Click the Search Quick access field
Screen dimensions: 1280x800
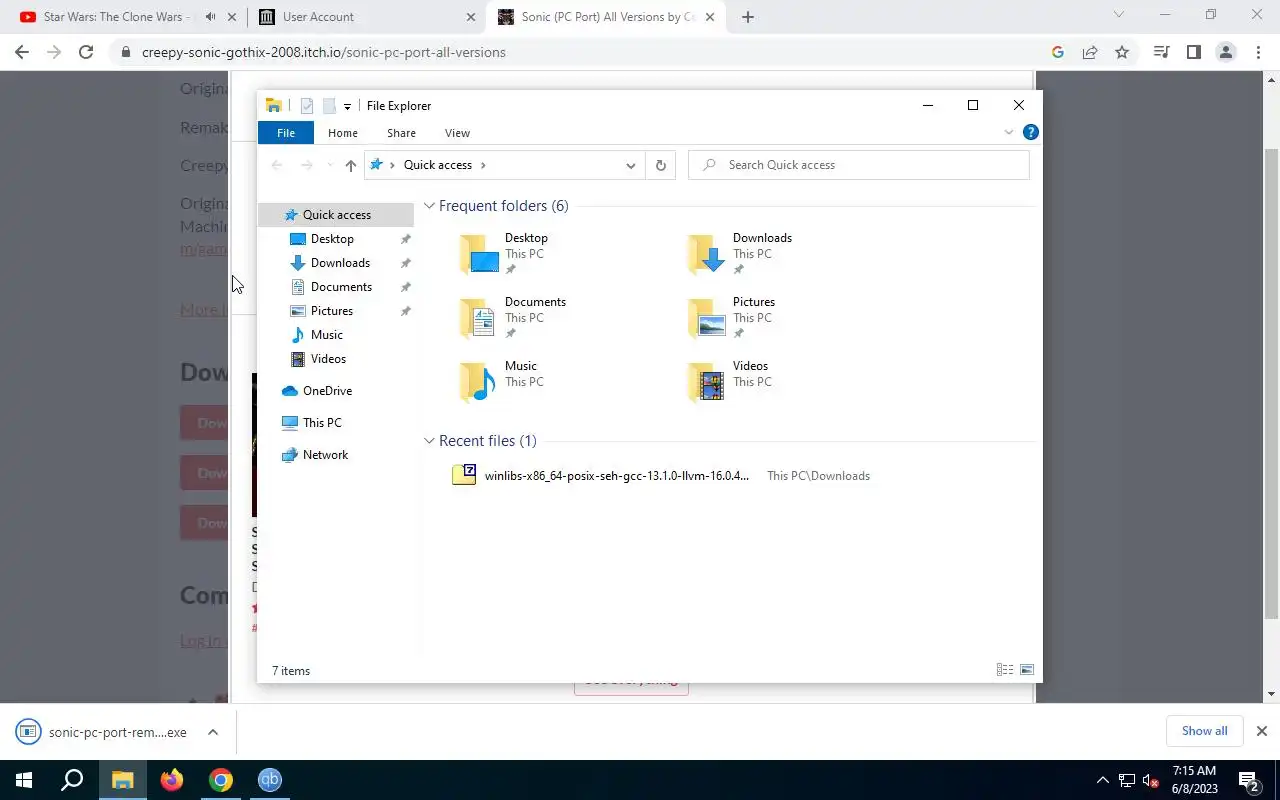pos(859,165)
